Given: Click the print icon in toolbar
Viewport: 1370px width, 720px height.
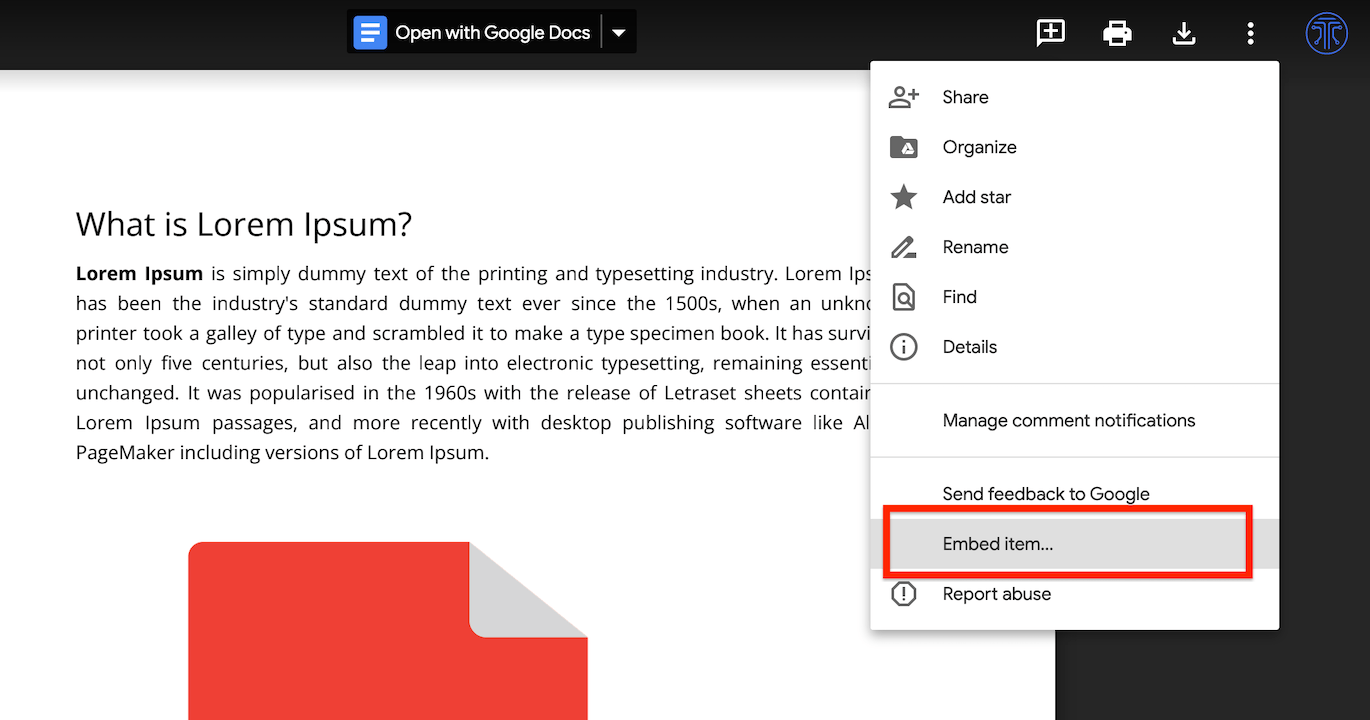Looking at the screenshot, I should coord(1117,33).
